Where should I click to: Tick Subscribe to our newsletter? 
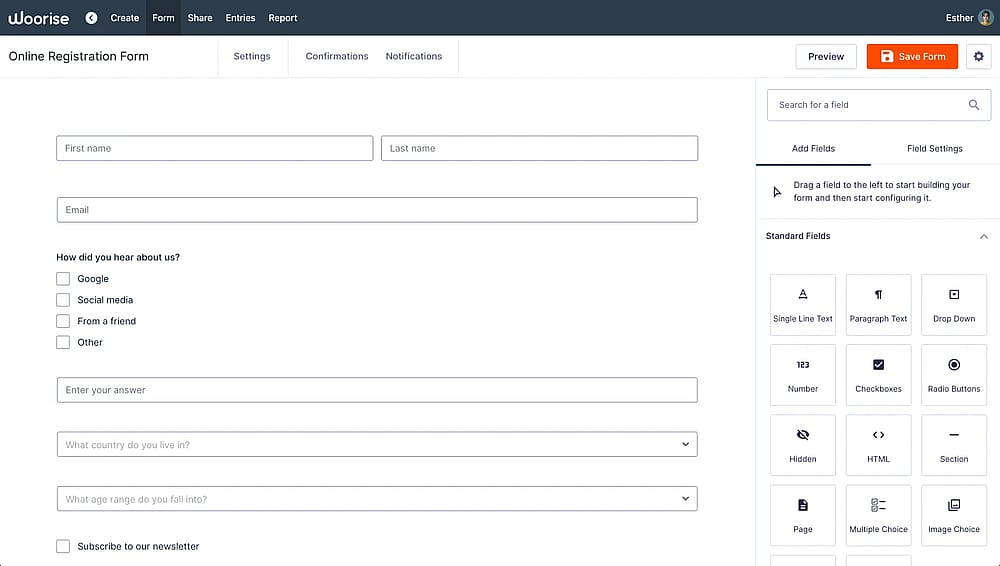[x=63, y=546]
